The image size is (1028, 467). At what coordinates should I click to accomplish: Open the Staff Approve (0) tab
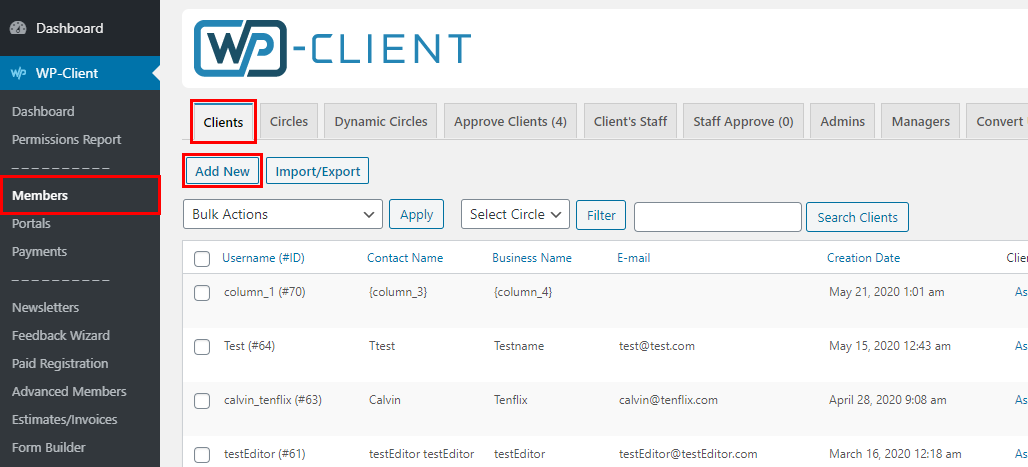[743, 121]
